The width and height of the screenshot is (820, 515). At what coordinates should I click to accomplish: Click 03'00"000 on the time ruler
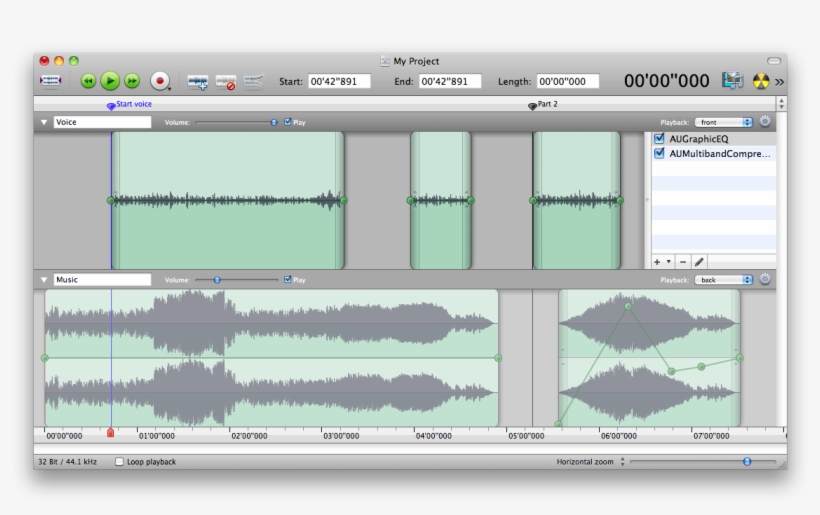(x=341, y=436)
